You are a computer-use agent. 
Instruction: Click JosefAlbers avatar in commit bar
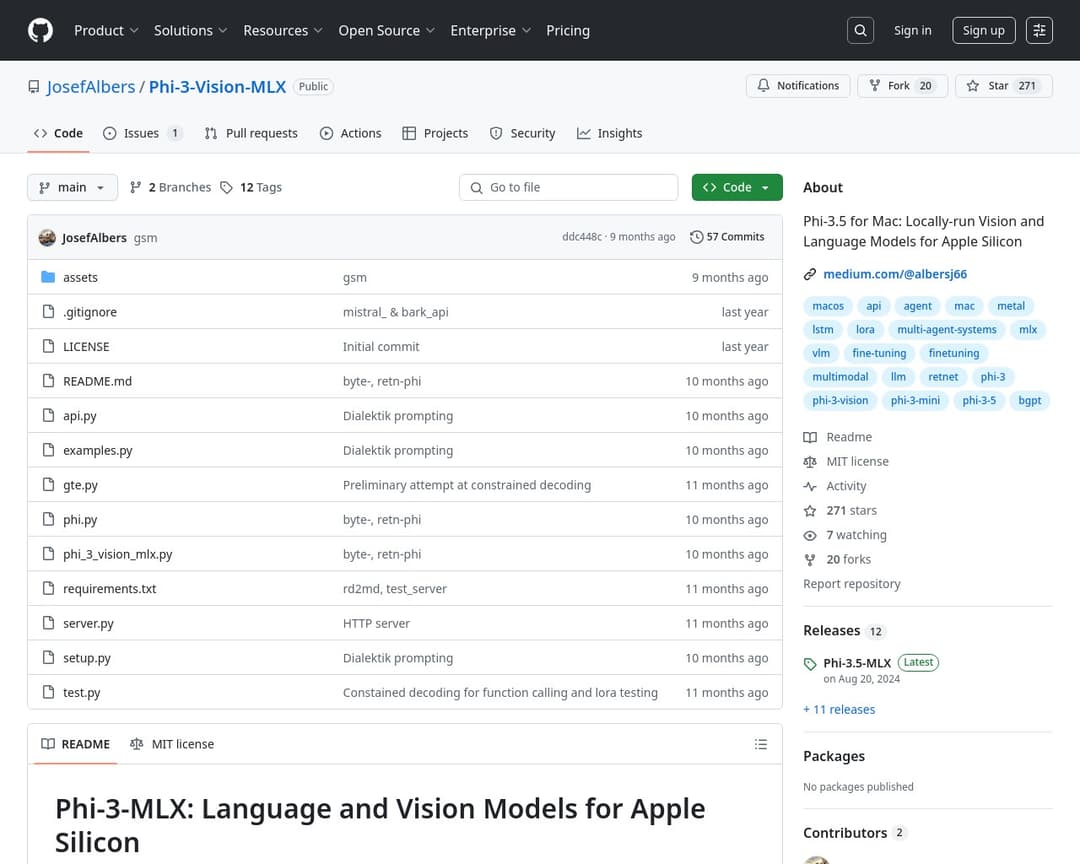[47, 238]
